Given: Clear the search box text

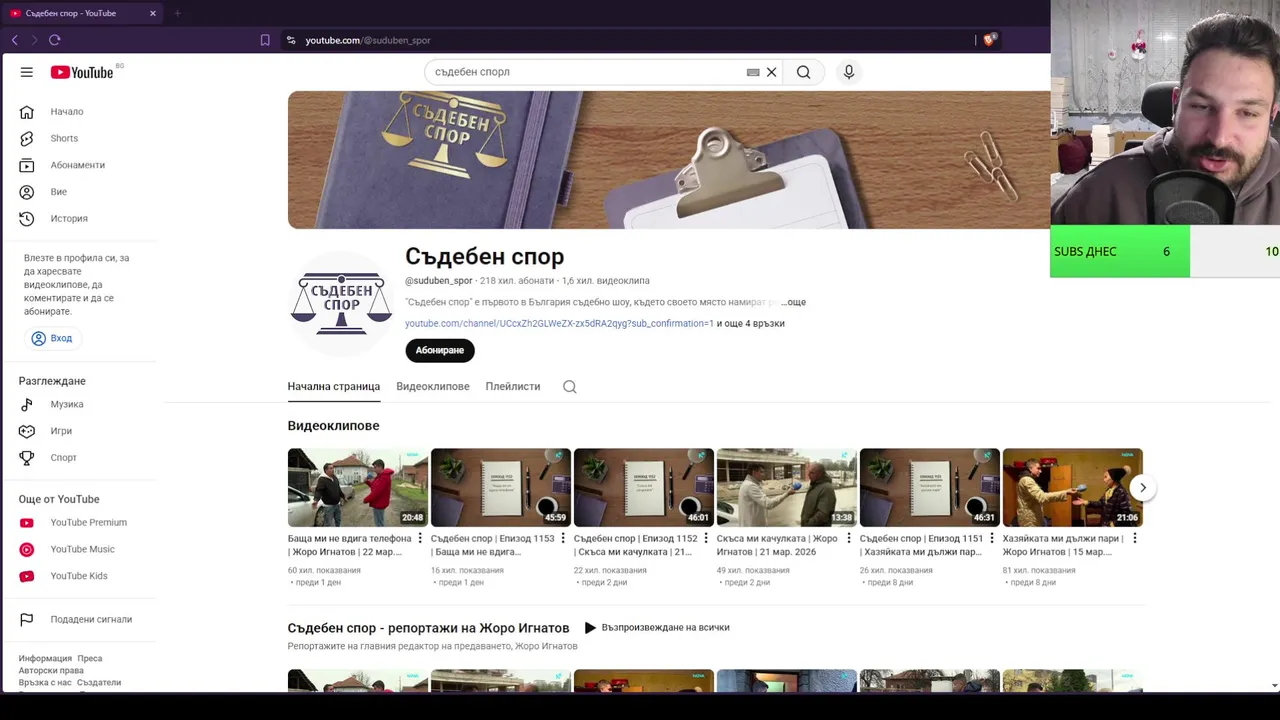Looking at the screenshot, I should tap(771, 72).
